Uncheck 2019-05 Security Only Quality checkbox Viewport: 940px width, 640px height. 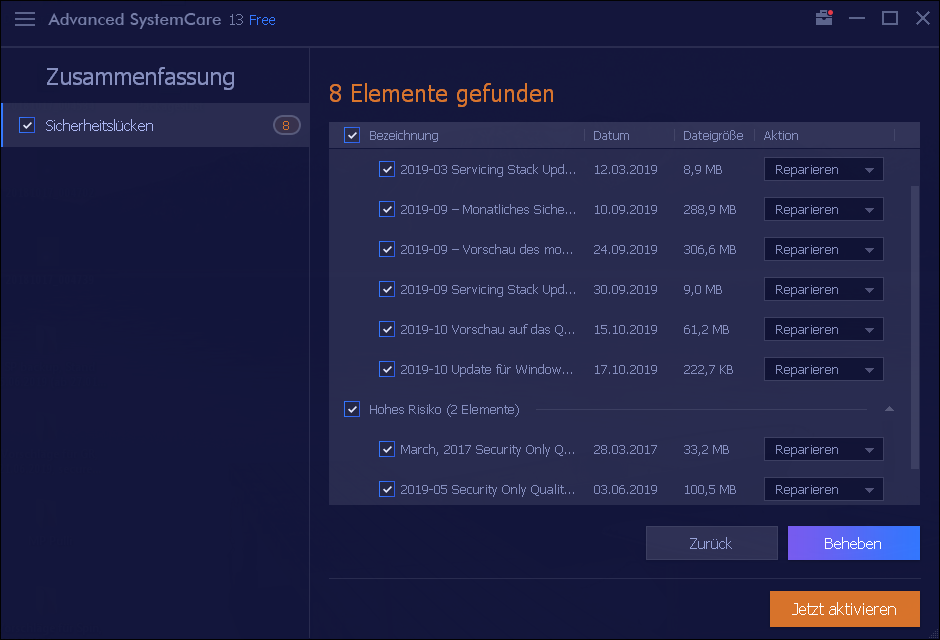pos(387,490)
